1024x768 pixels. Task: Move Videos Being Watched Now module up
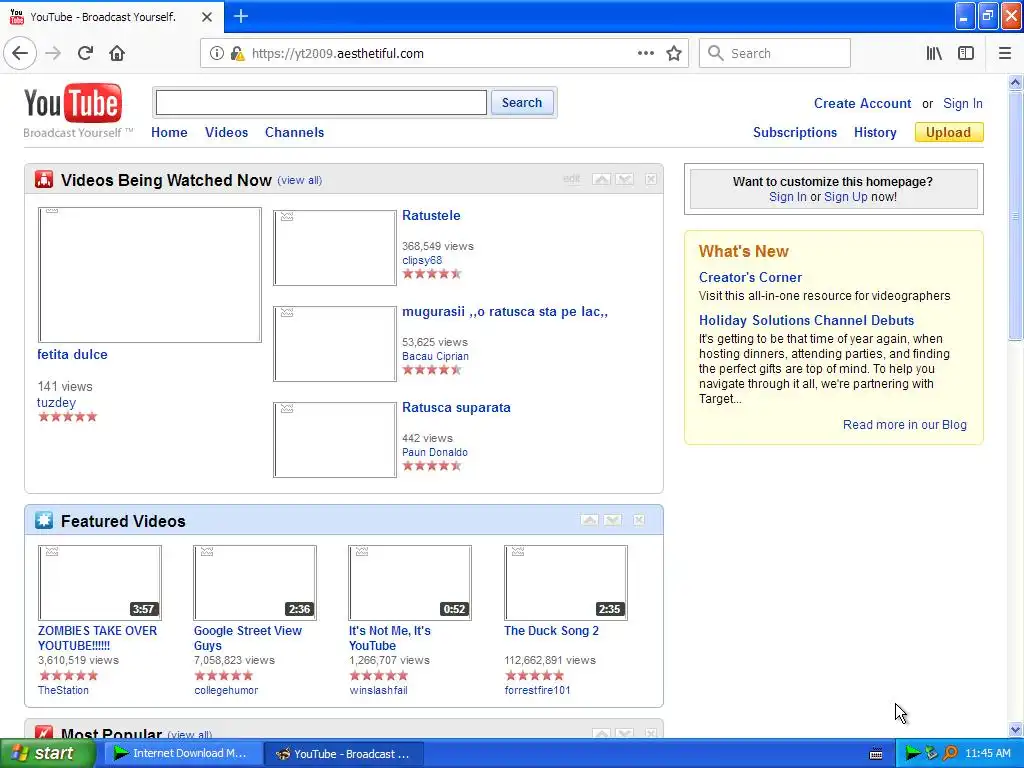pyautogui.click(x=601, y=179)
